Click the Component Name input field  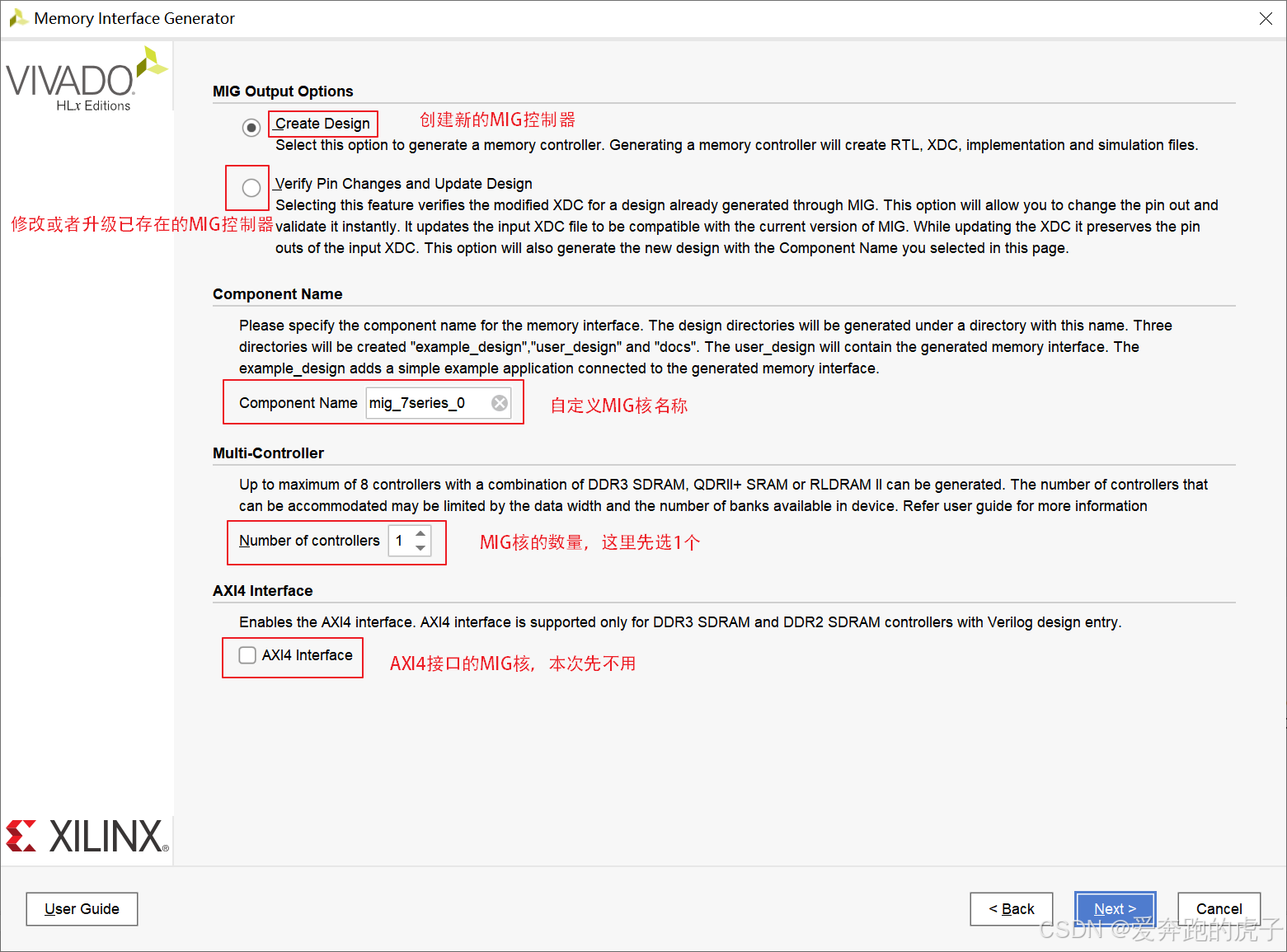click(x=439, y=403)
